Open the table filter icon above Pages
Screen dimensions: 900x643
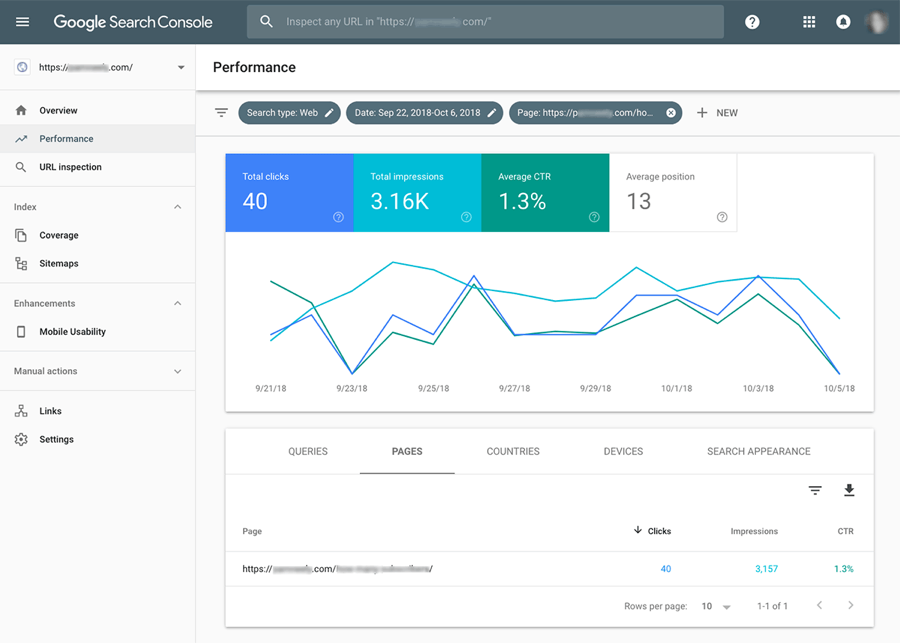point(815,490)
